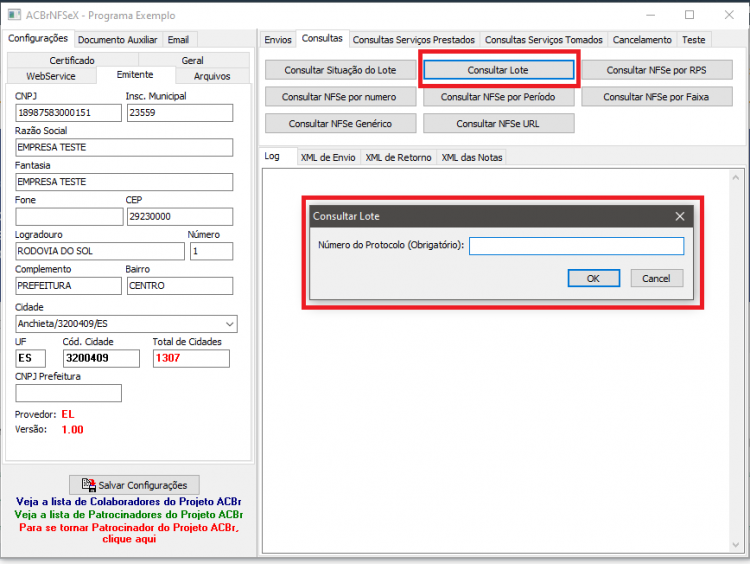This screenshot has width=750, height=564.
Task: Select the WebService sub-tab
Action: (x=51, y=76)
